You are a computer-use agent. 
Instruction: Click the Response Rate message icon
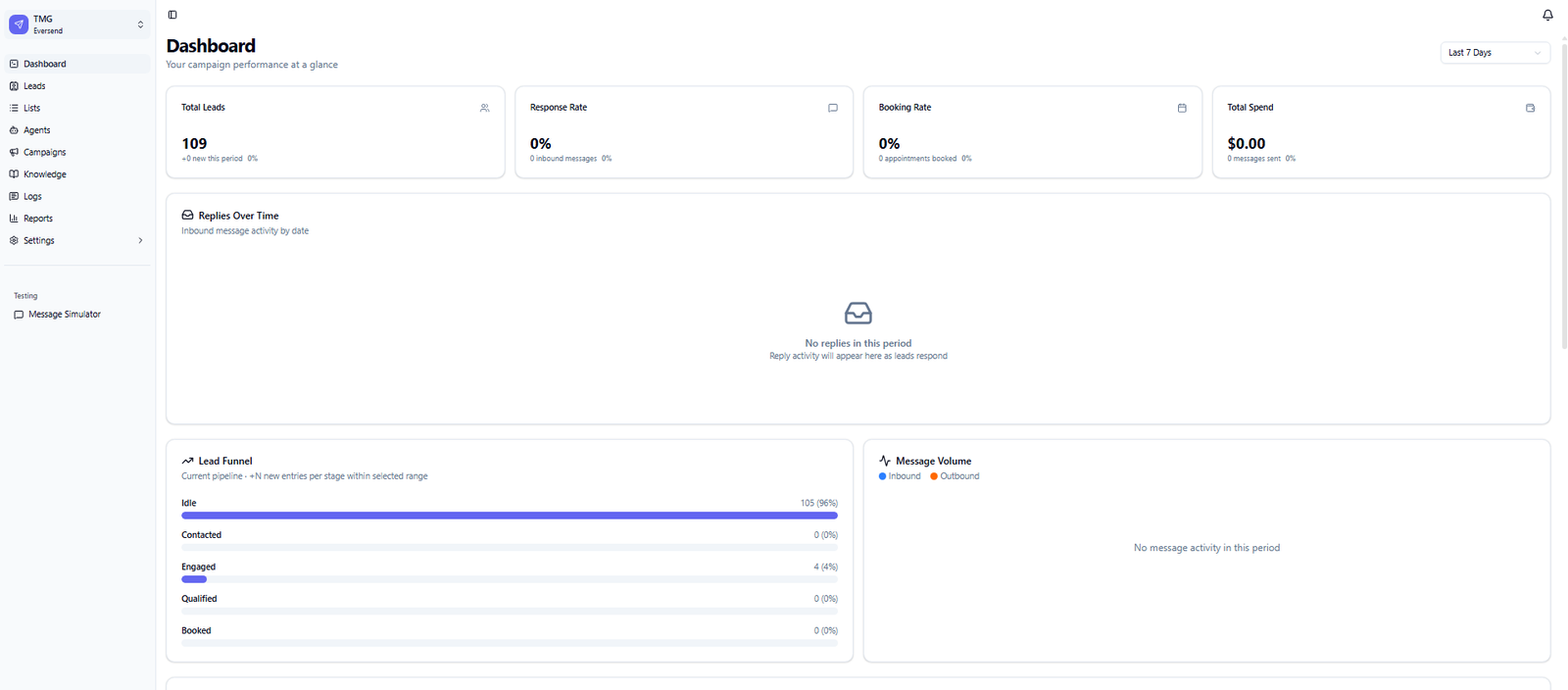tap(833, 108)
